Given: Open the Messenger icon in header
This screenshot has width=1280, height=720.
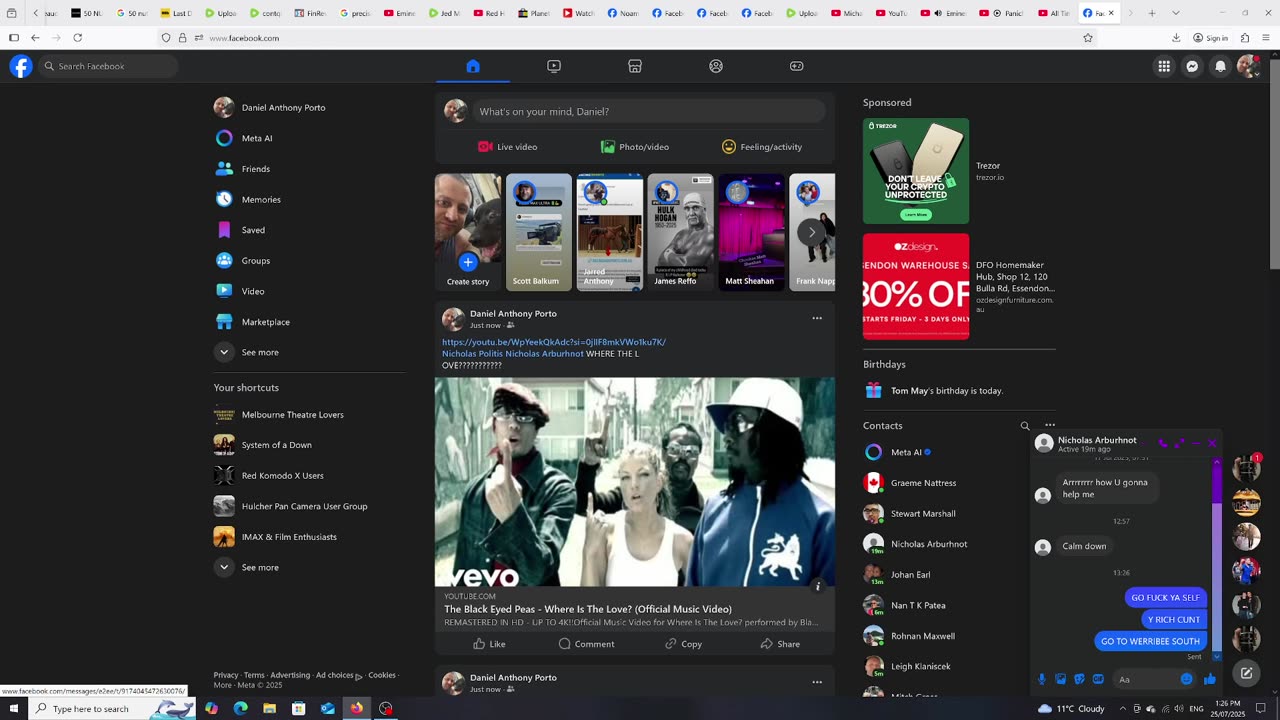Looking at the screenshot, I should [1192, 66].
